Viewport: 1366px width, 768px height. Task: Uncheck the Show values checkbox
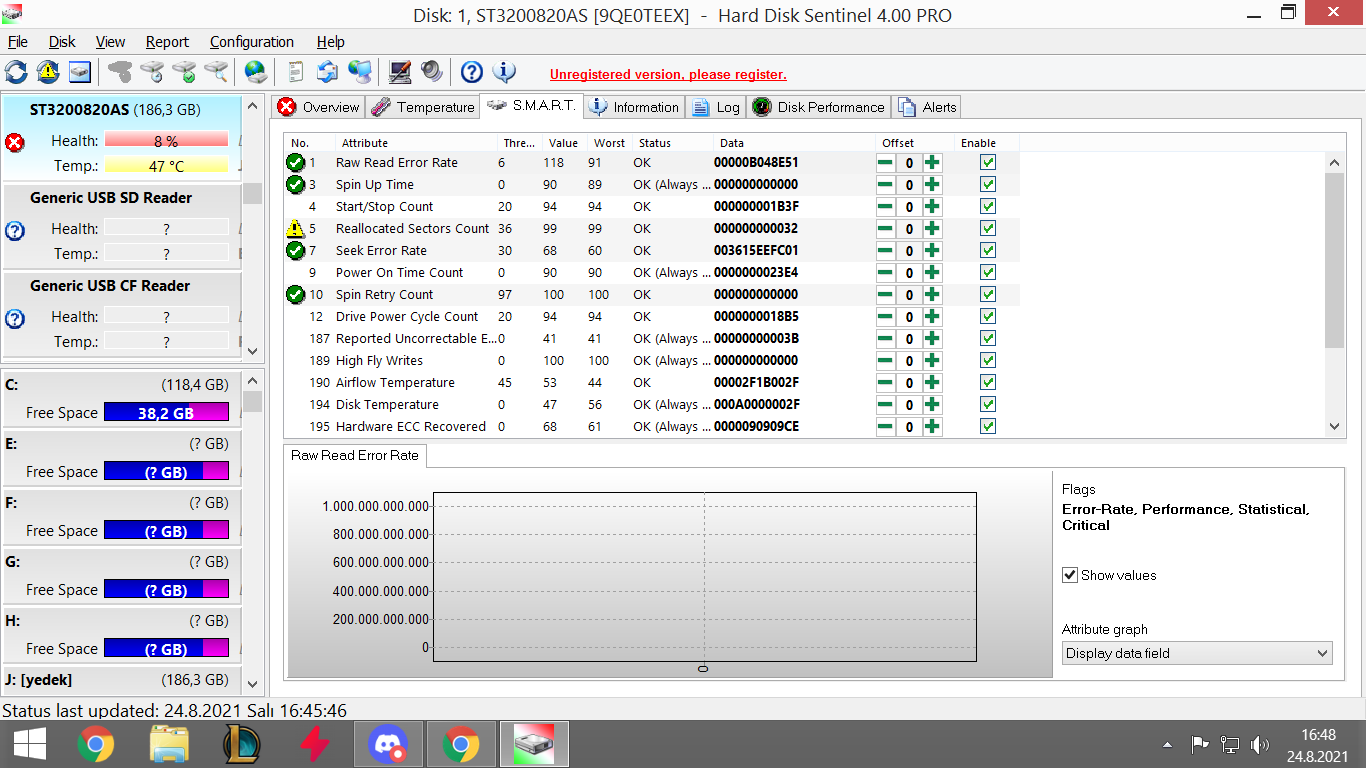(x=1070, y=576)
